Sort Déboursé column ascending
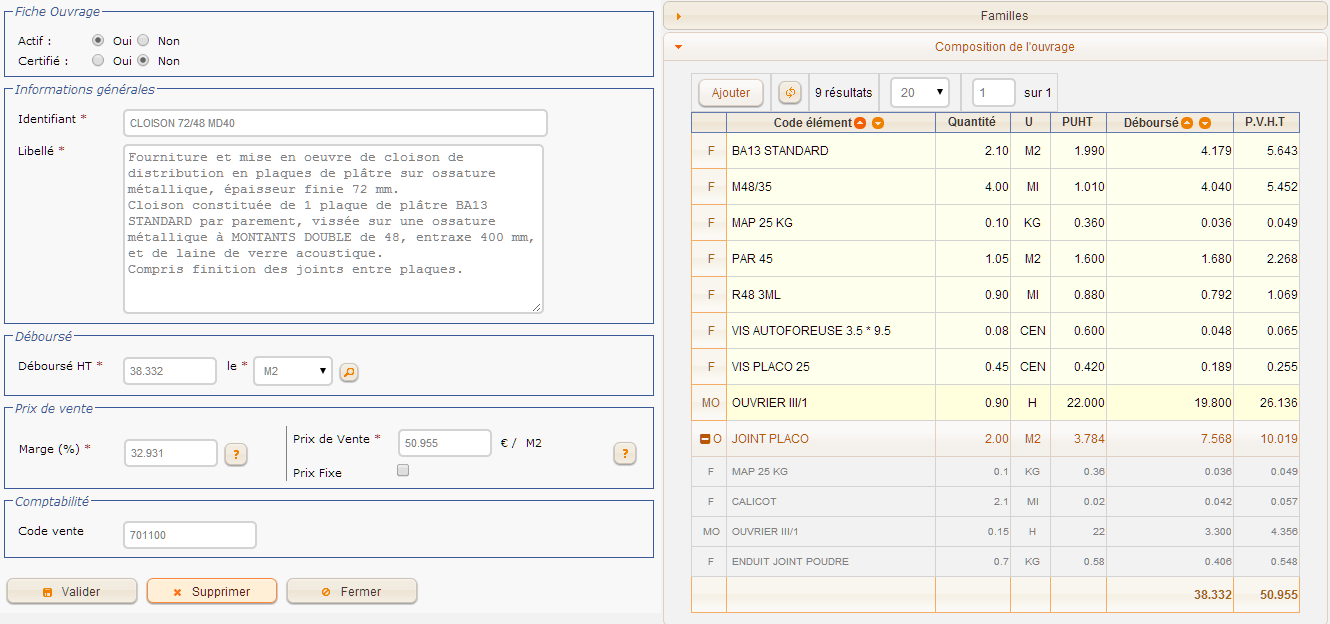1330x624 pixels. [x=1188, y=123]
